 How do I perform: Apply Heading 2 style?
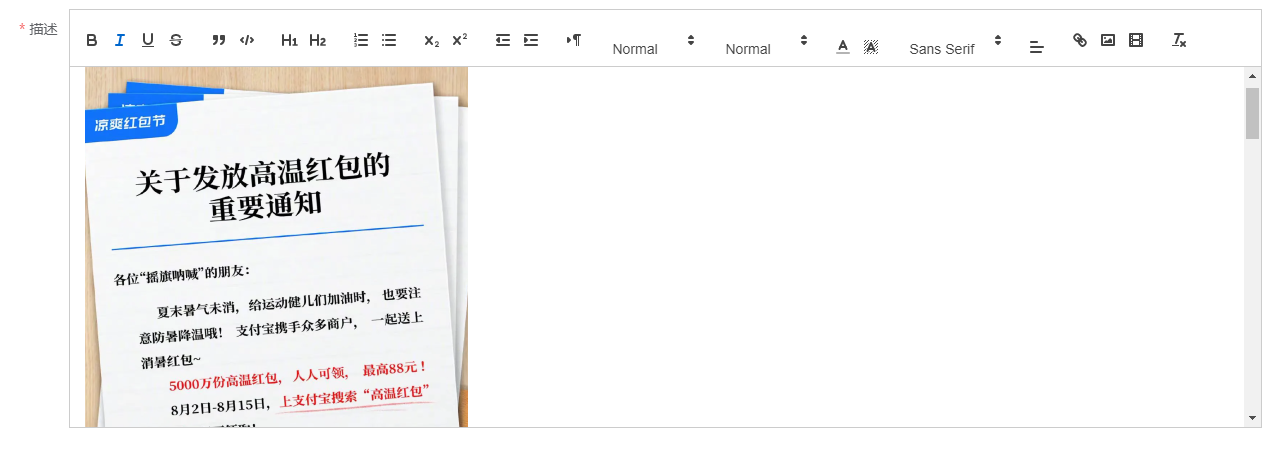(x=317, y=40)
